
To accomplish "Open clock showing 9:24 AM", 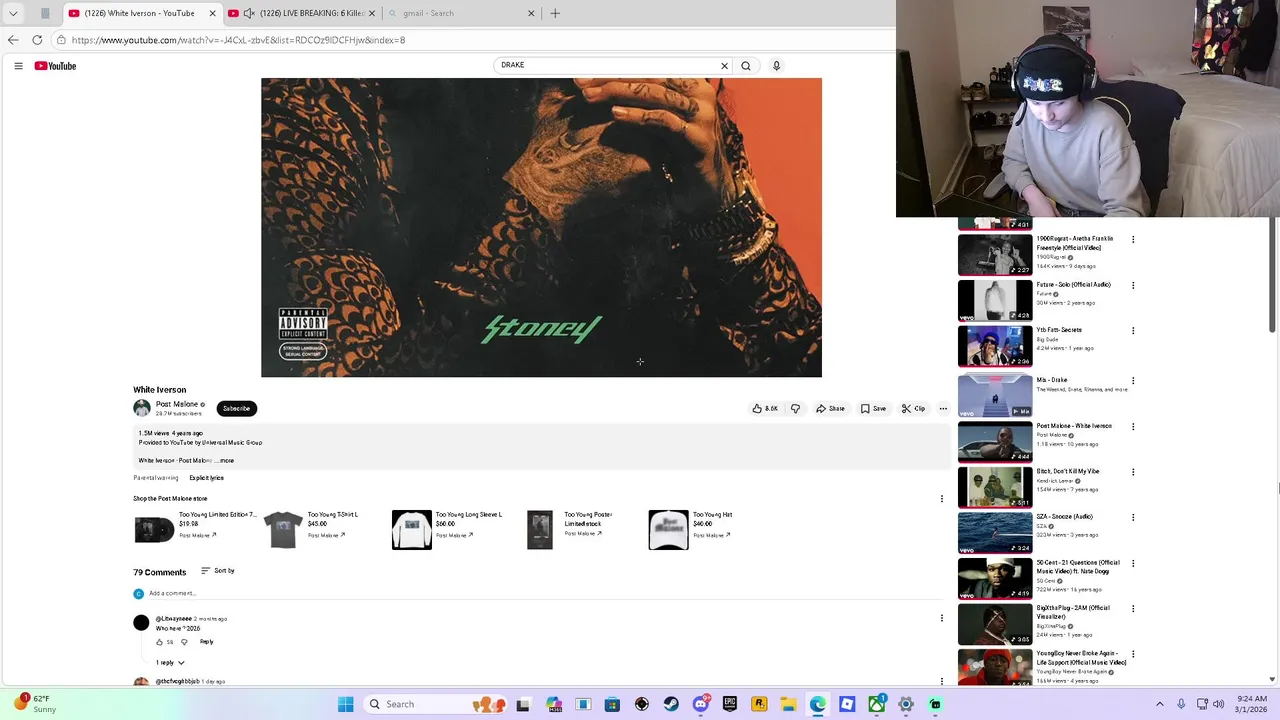I will 1252,704.
